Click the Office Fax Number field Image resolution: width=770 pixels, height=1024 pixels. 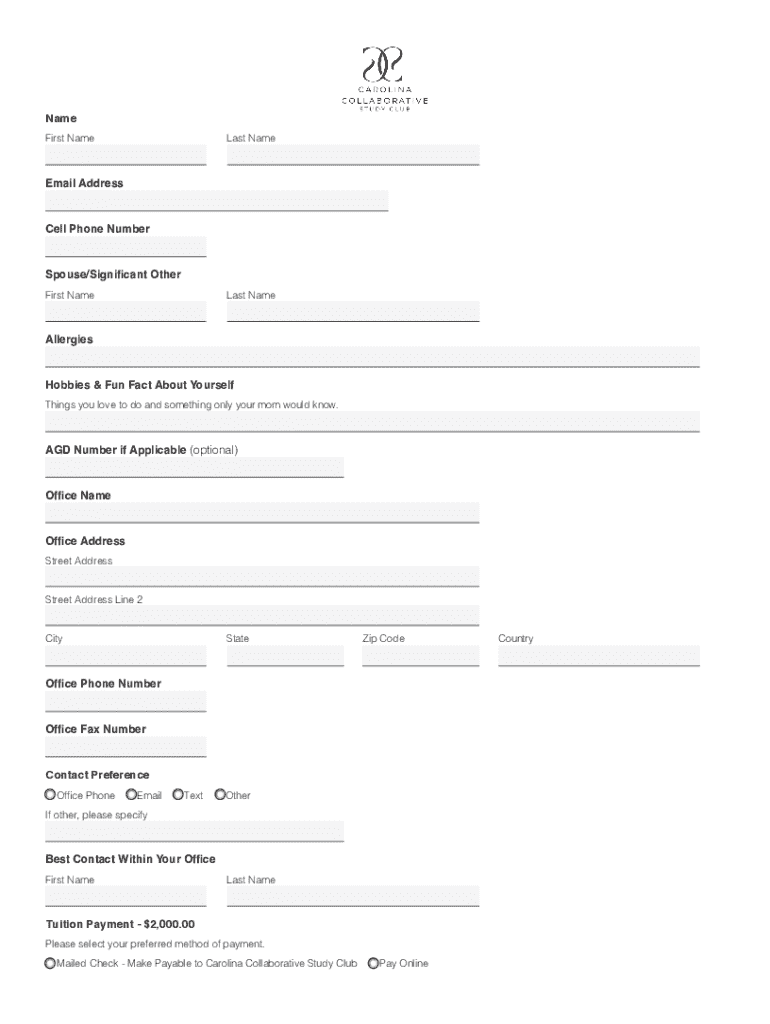[x=125, y=747]
